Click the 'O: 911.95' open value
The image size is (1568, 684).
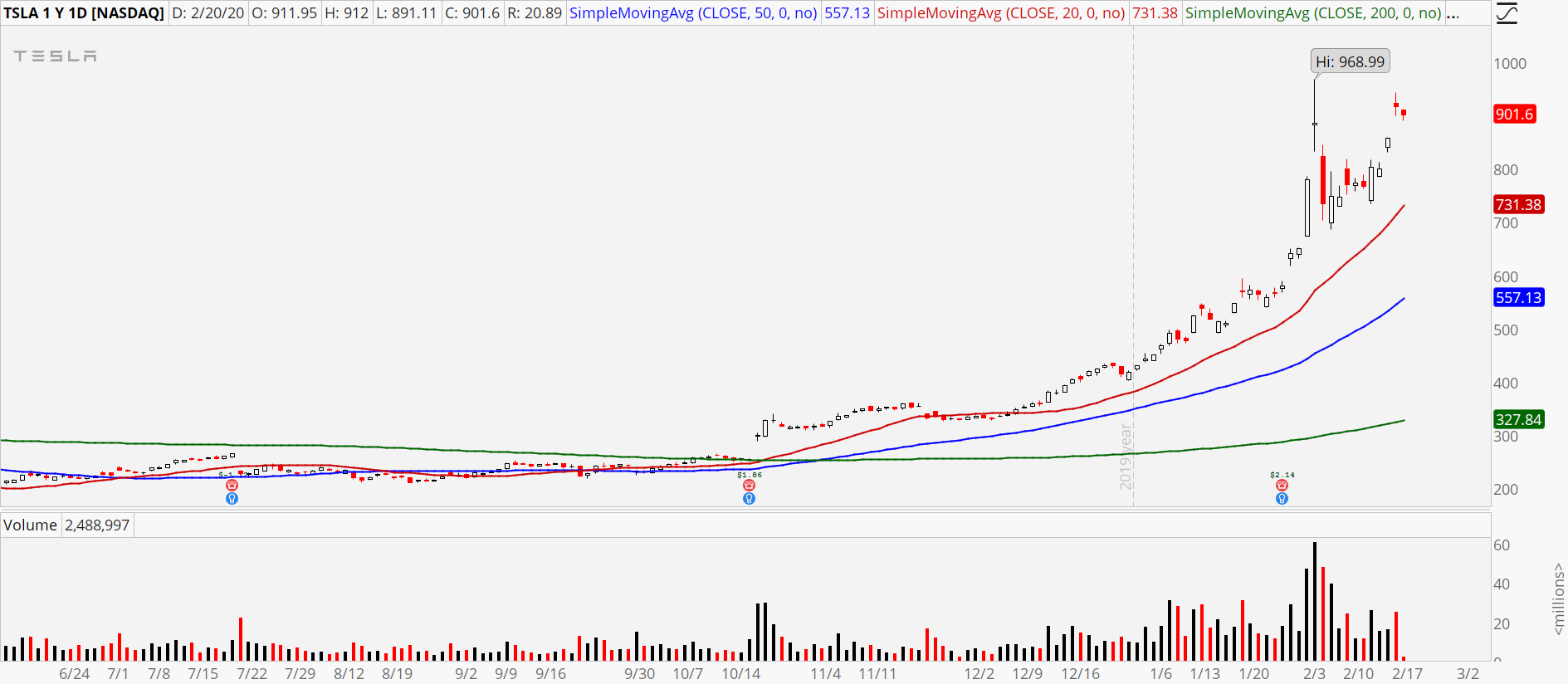point(285,13)
